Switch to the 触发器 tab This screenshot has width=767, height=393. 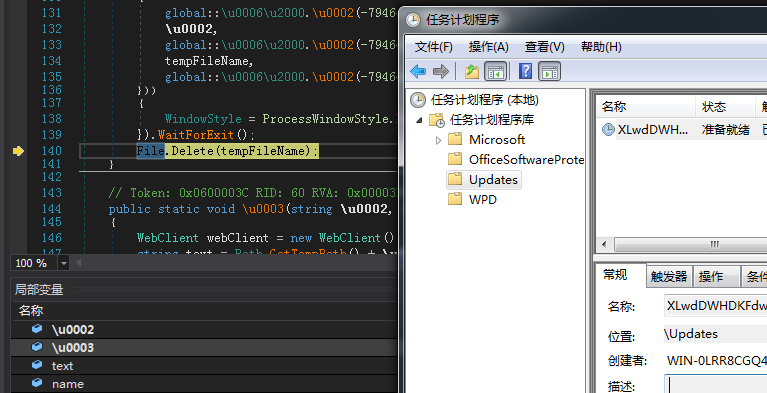pos(669,277)
